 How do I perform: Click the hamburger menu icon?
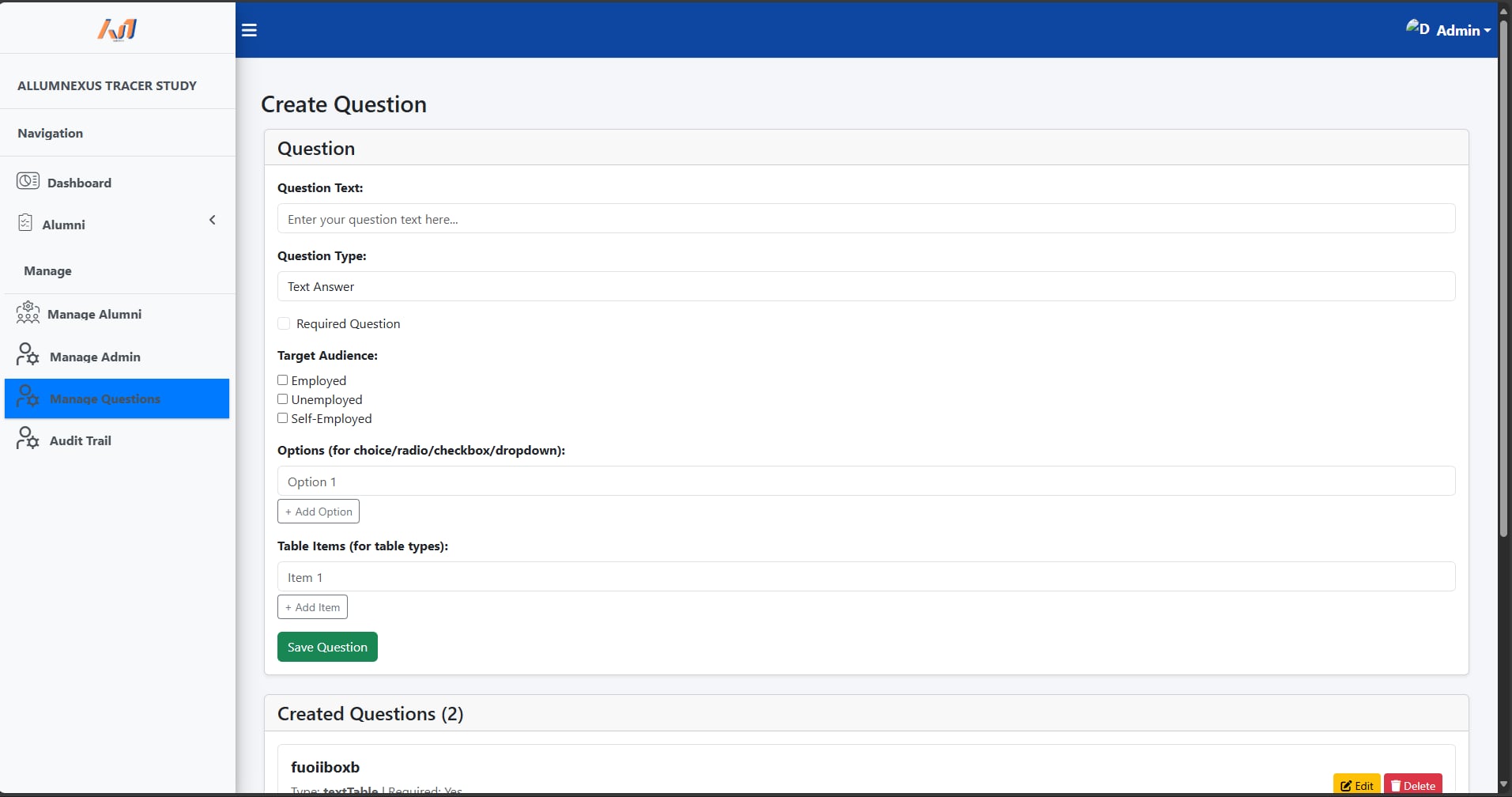pyautogui.click(x=249, y=30)
